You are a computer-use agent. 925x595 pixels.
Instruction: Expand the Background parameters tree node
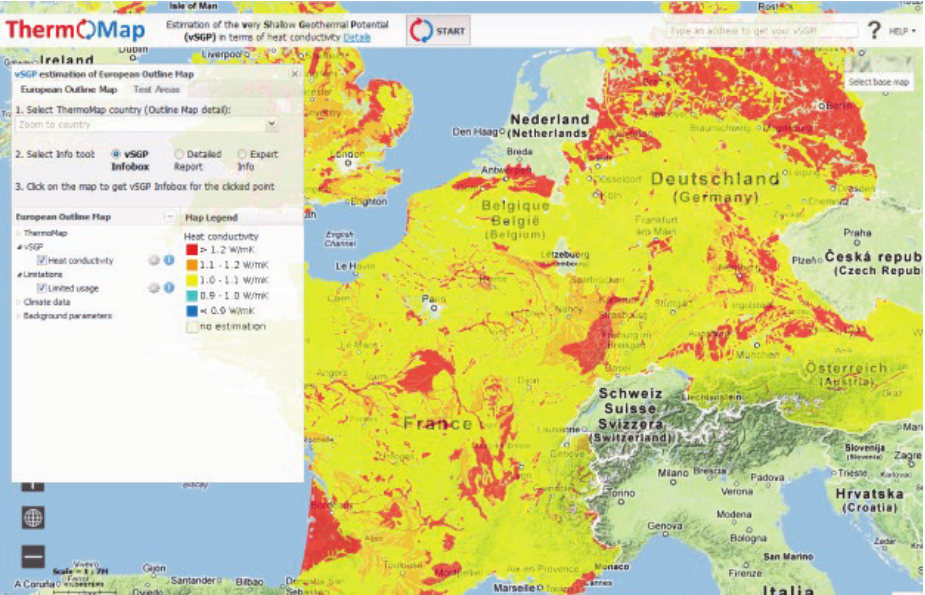click(67, 316)
